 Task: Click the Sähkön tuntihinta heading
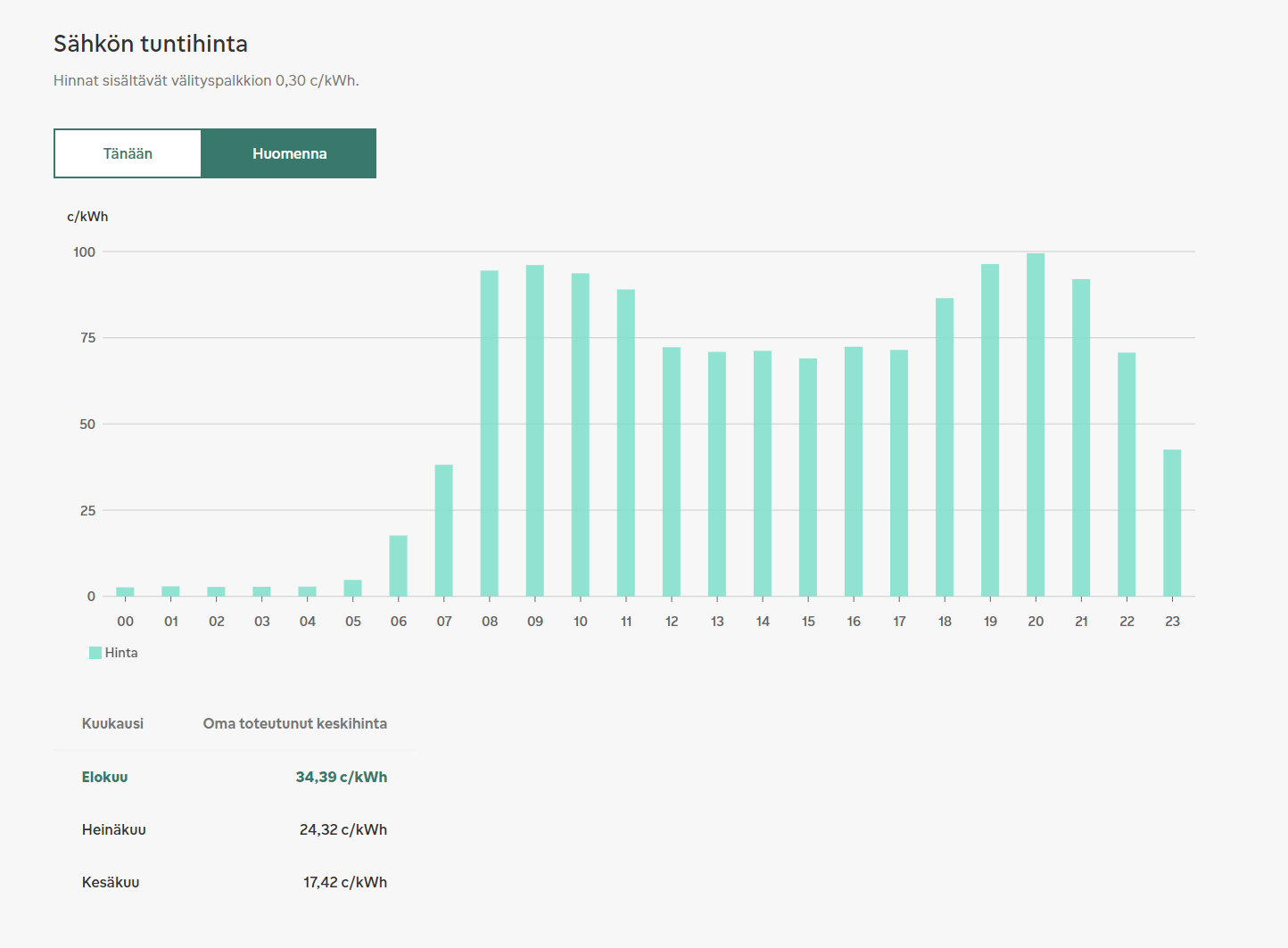point(151,44)
